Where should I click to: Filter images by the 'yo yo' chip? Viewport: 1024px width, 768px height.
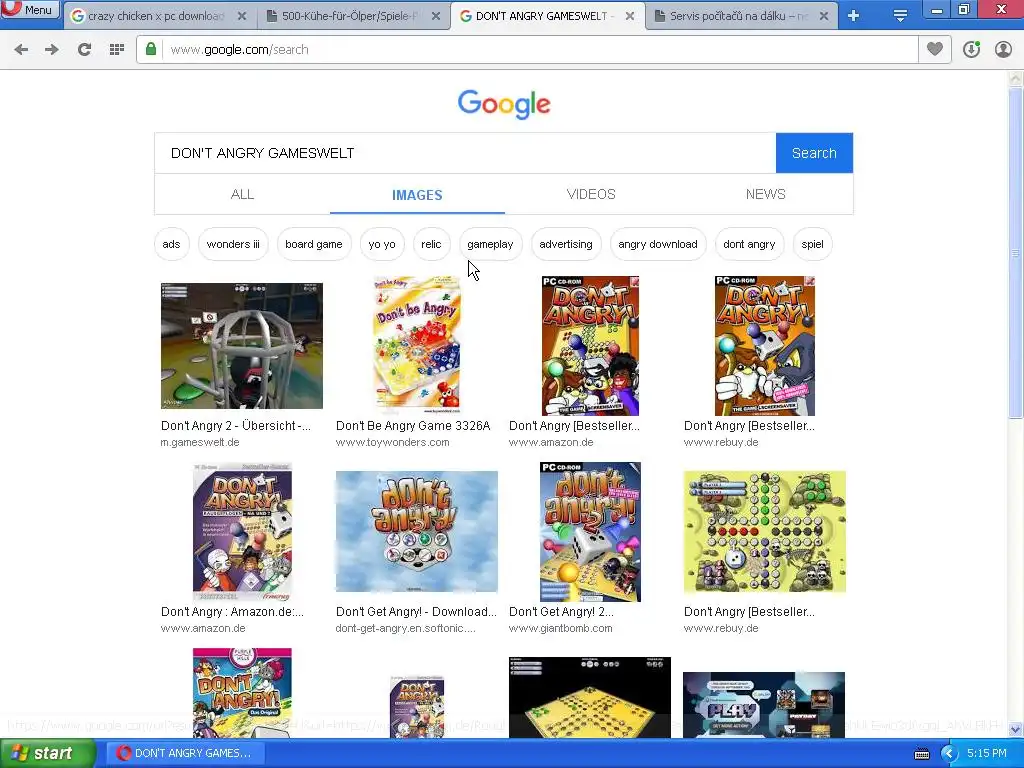point(382,244)
